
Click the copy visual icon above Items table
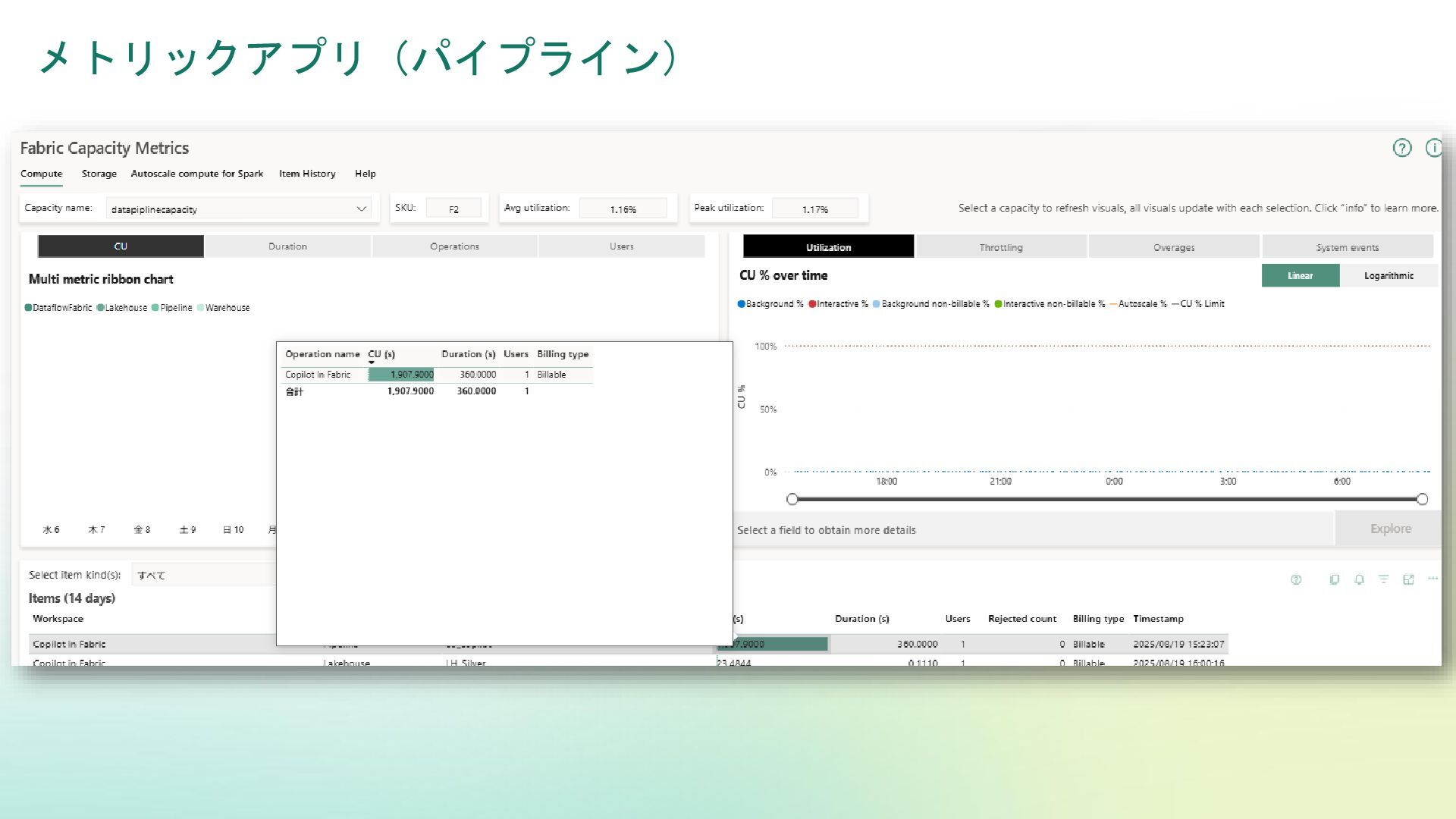point(1334,579)
